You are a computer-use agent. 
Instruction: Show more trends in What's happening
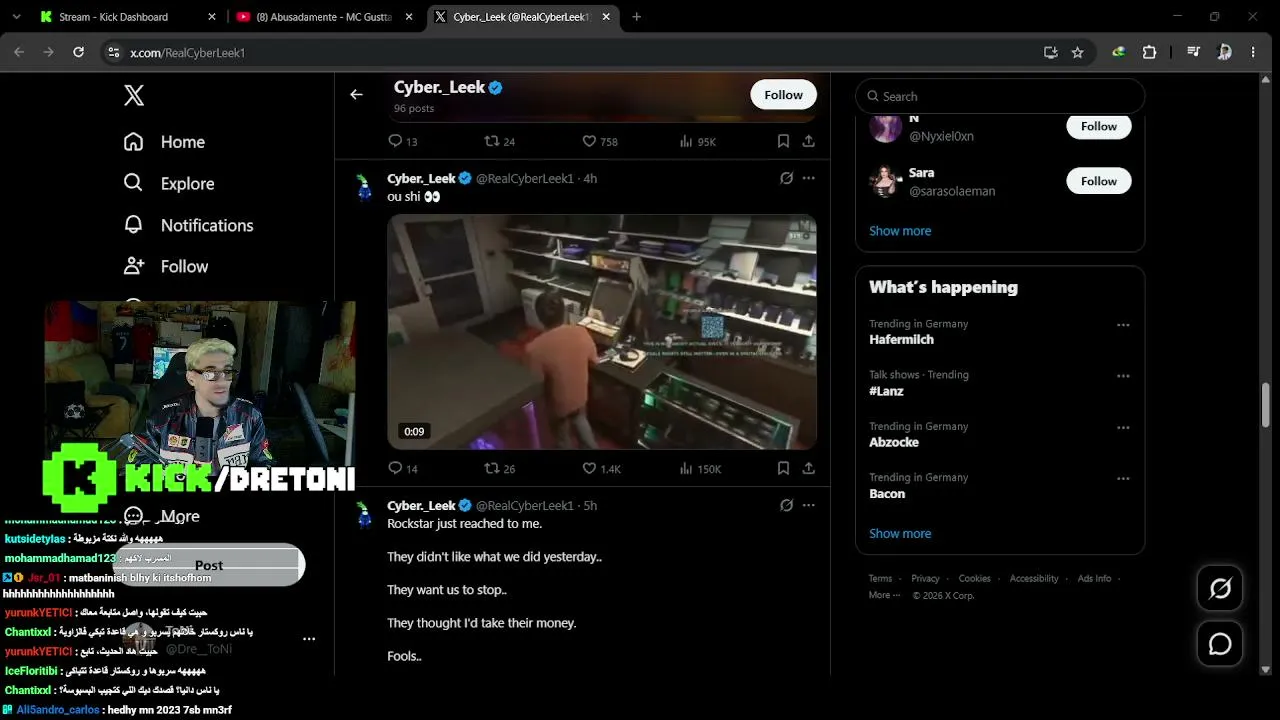point(900,533)
